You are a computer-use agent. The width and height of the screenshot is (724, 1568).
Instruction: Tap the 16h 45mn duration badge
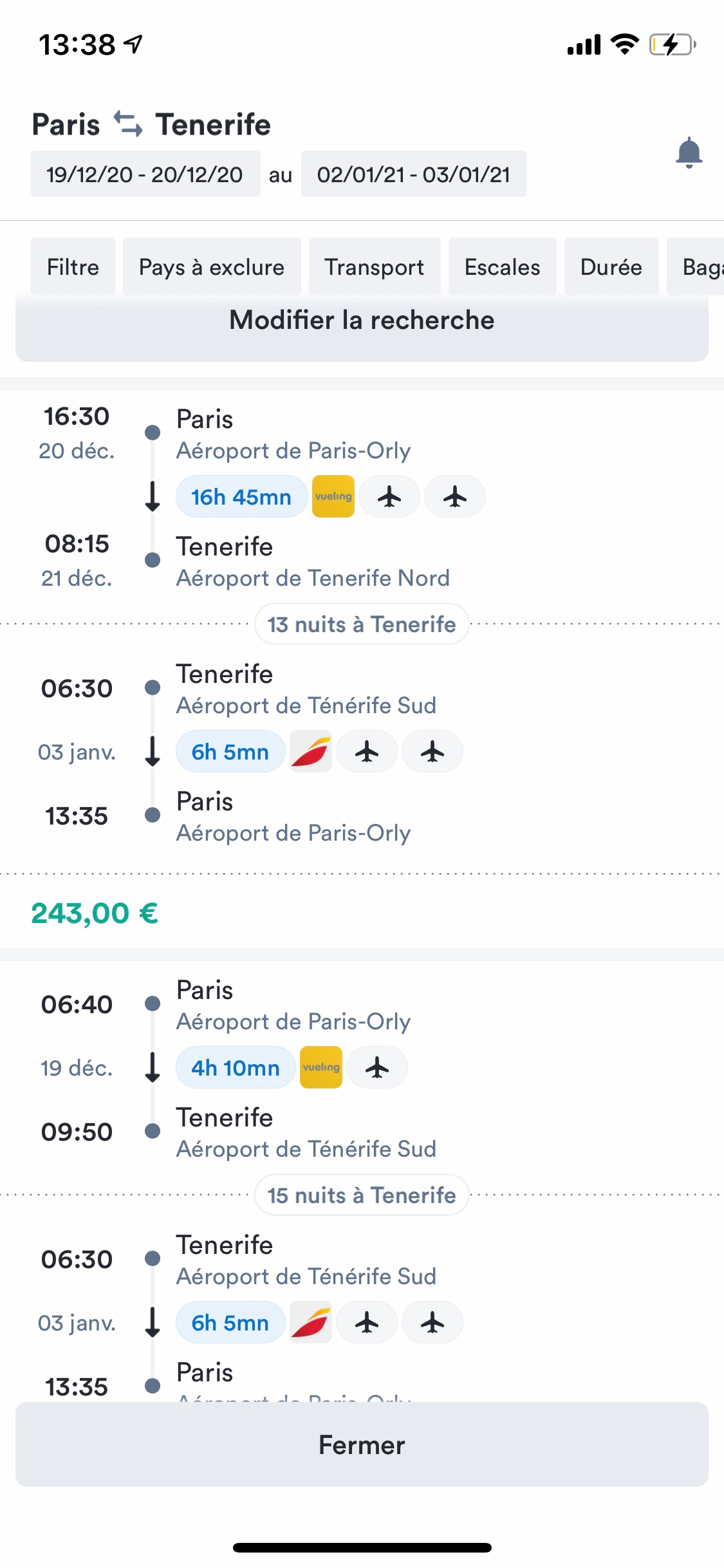(241, 497)
